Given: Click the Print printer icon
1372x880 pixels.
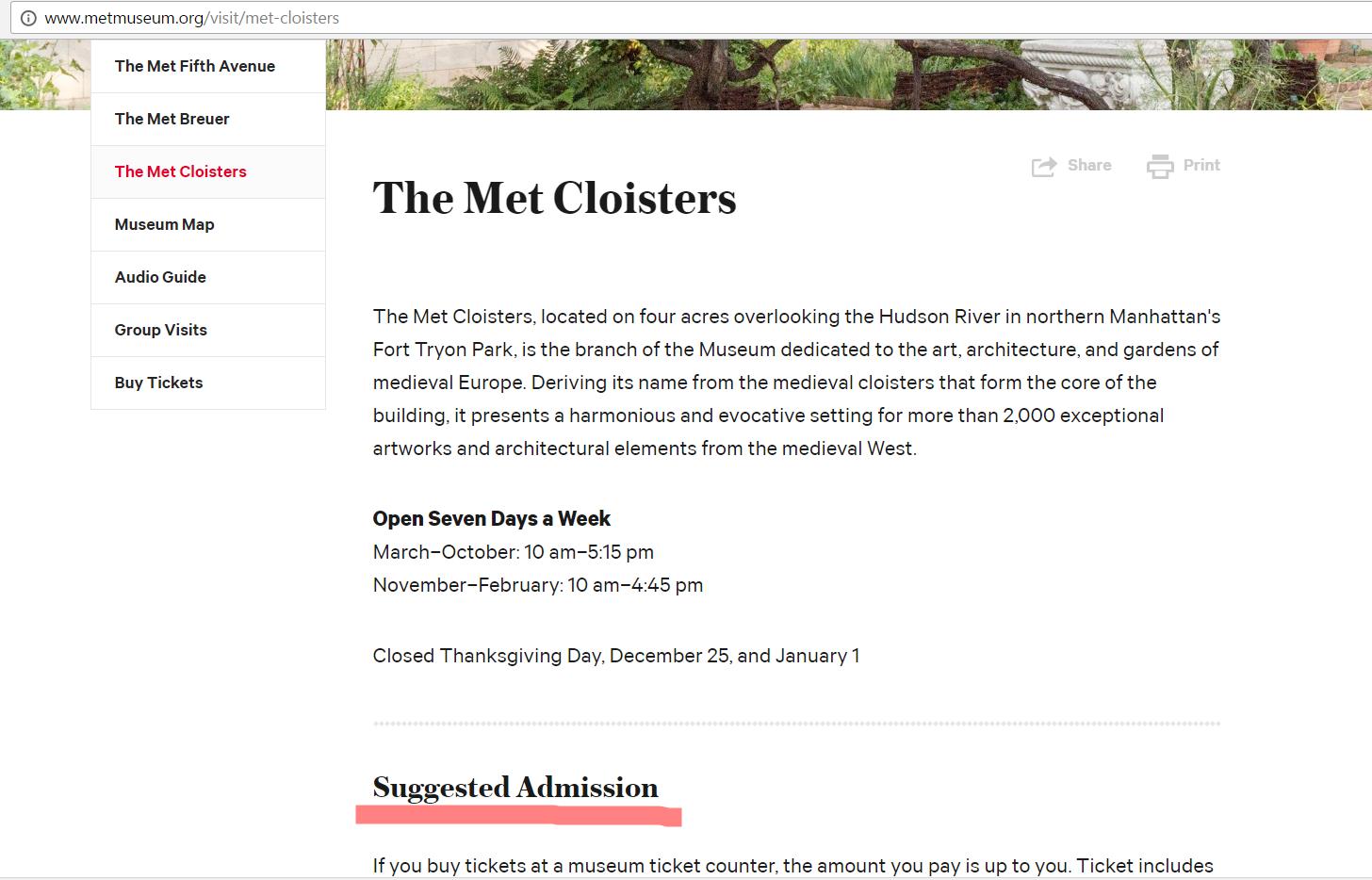Looking at the screenshot, I should pyautogui.click(x=1160, y=167).
